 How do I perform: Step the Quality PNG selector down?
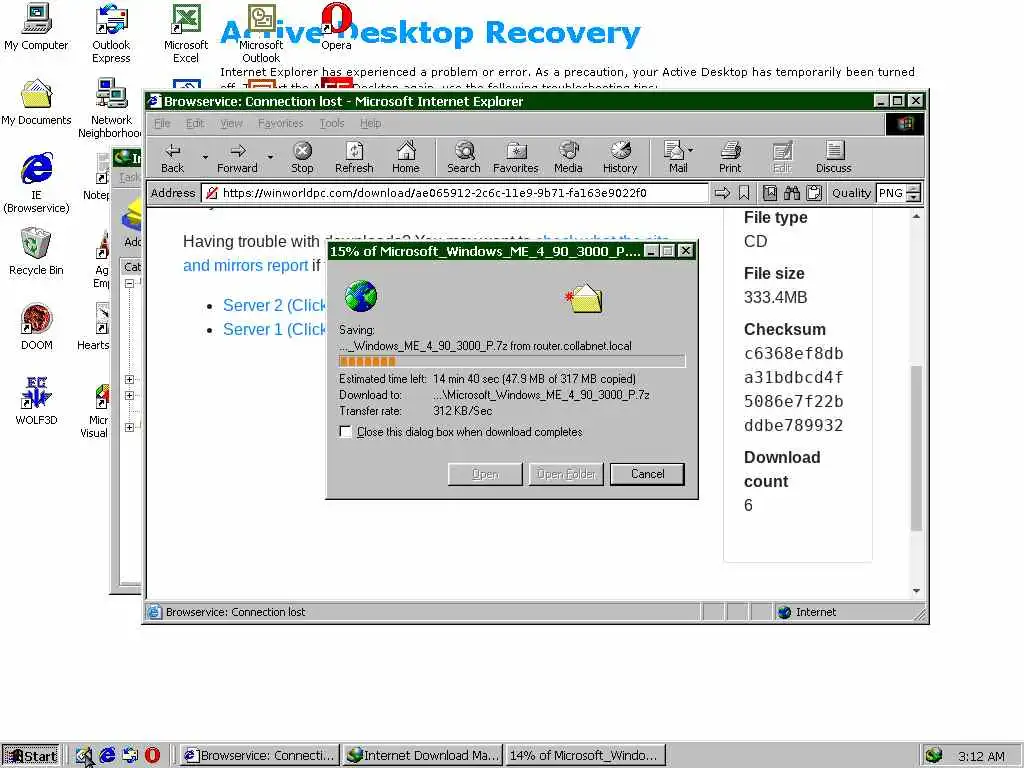tap(914, 197)
